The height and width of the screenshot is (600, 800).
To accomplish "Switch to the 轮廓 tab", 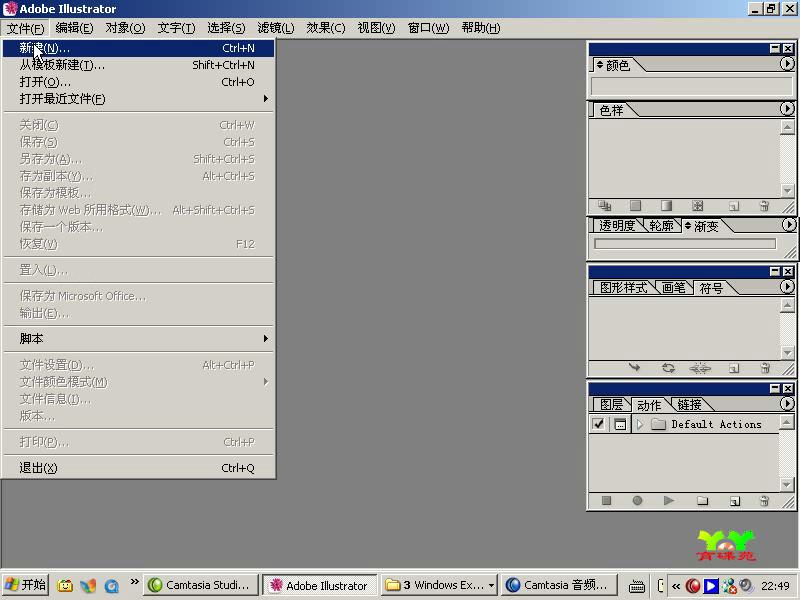I will 661,226.
